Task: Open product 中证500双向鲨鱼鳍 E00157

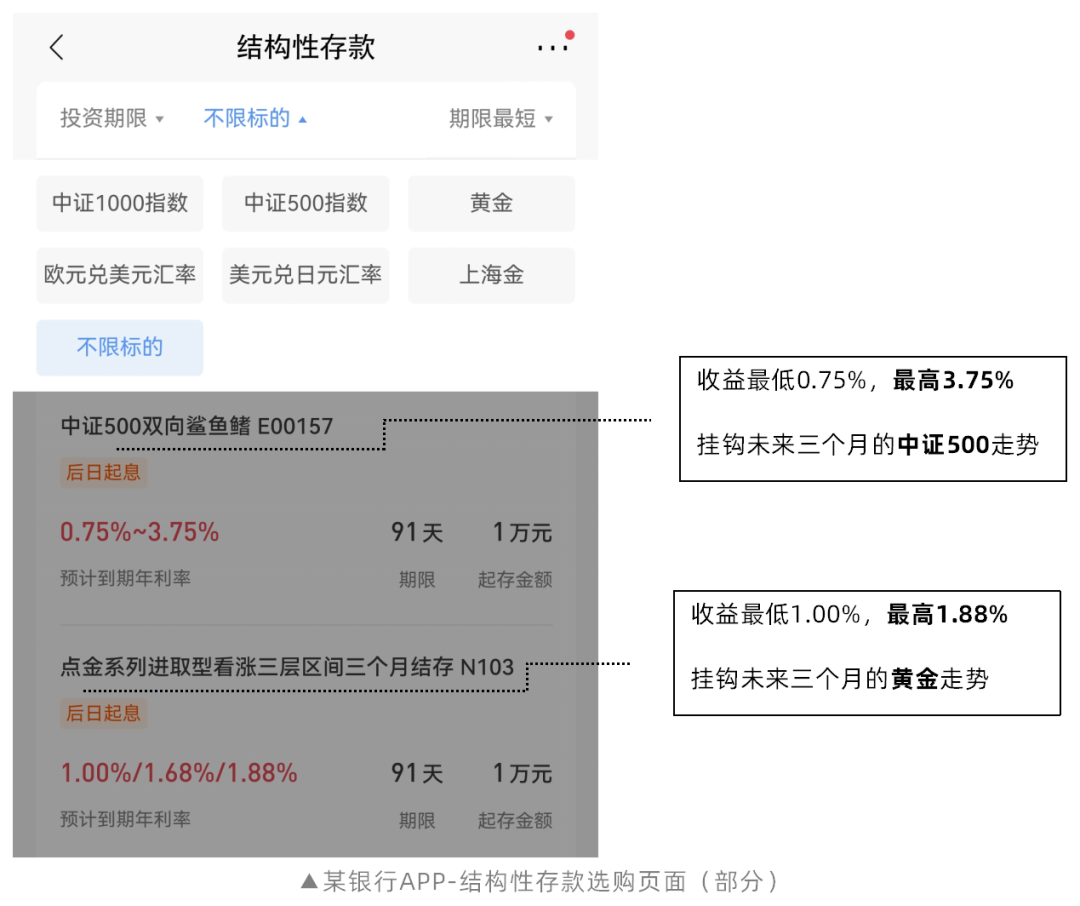Action: (197, 426)
